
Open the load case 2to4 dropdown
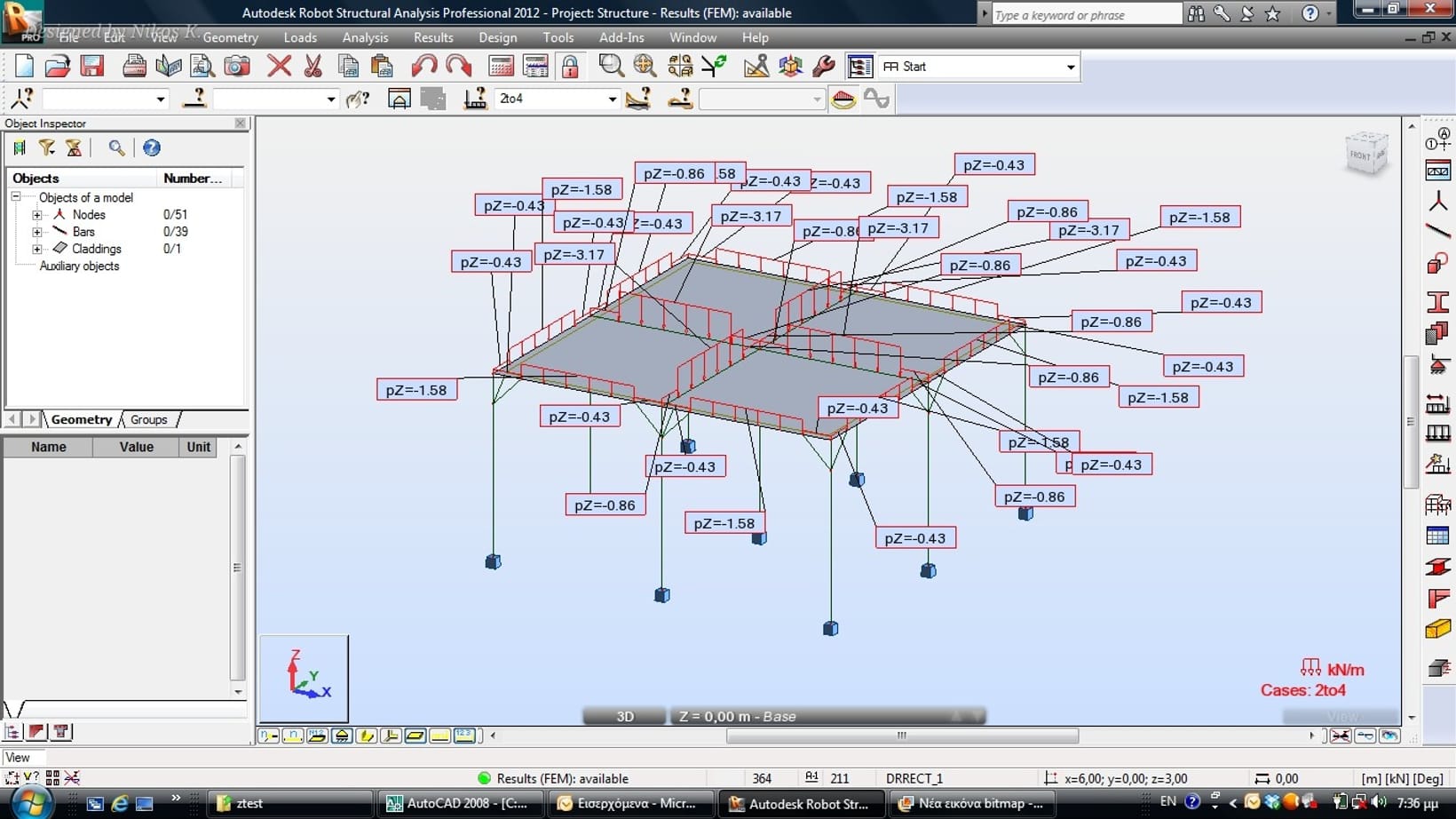pyautogui.click(x=612, y=99)
